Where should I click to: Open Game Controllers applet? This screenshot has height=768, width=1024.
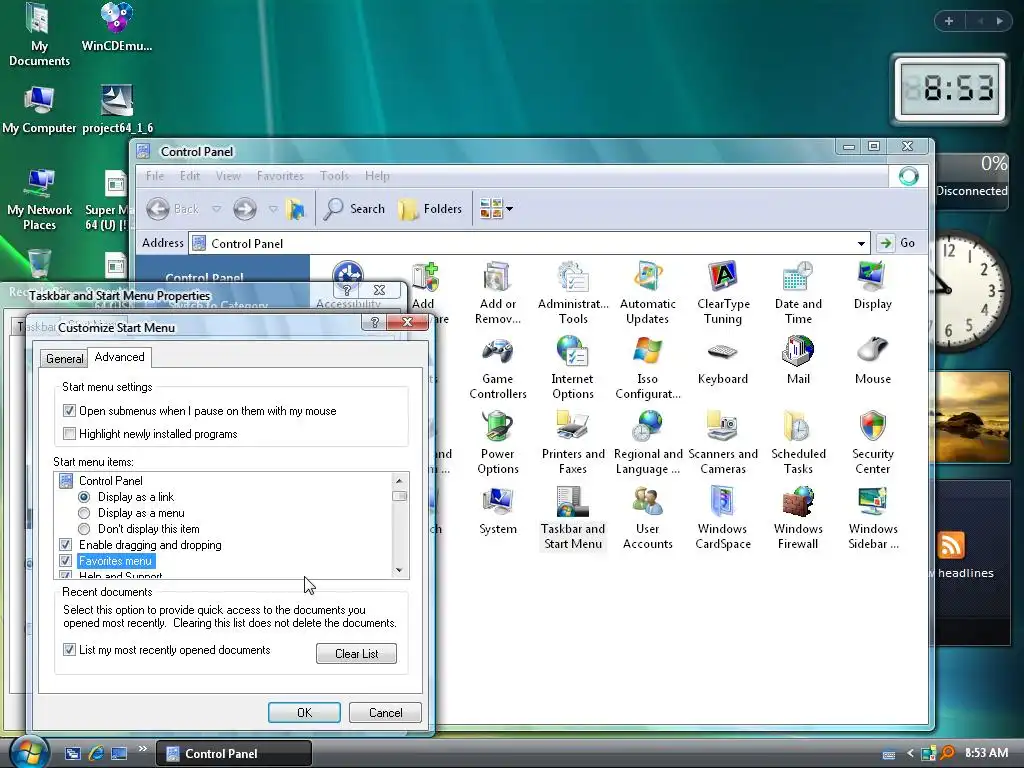[x=498, y=368]
